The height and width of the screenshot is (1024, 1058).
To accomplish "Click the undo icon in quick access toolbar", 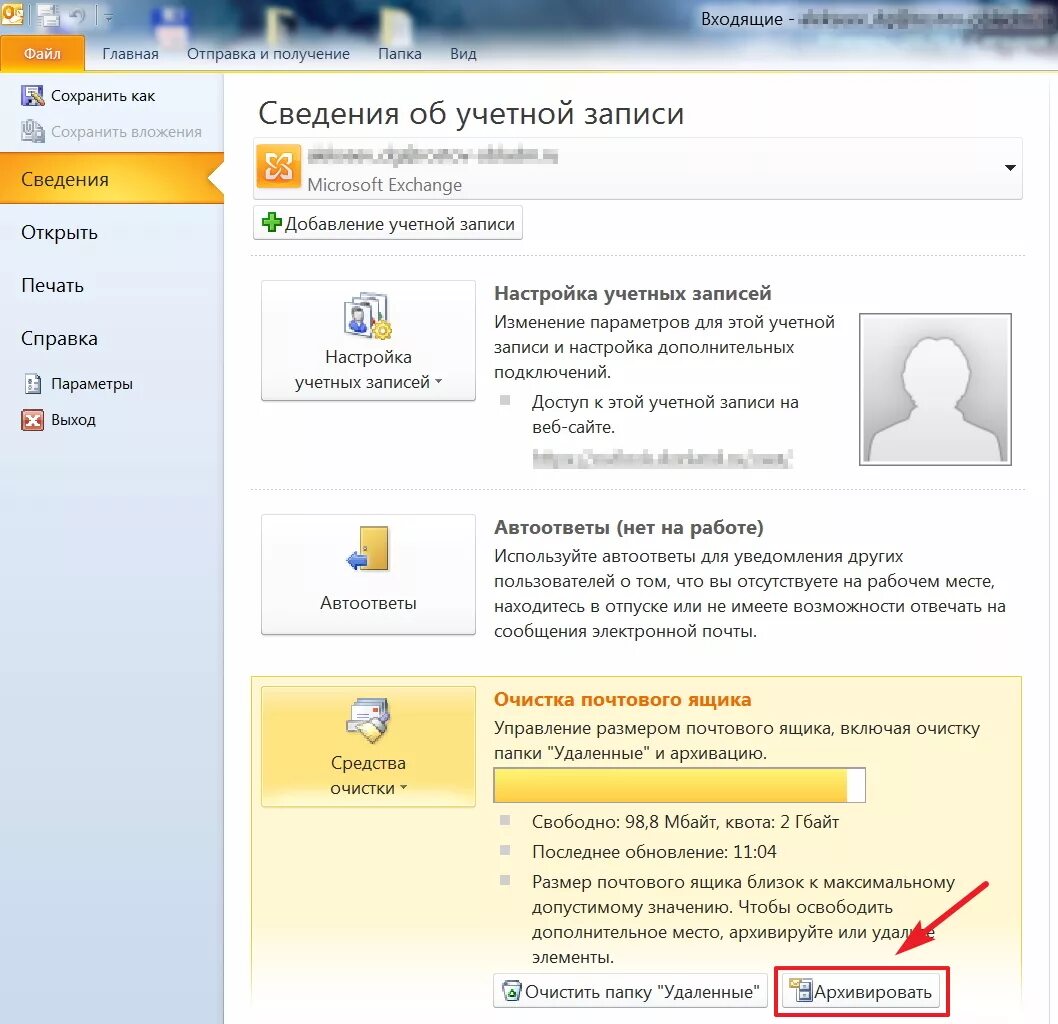I will 78,16.
